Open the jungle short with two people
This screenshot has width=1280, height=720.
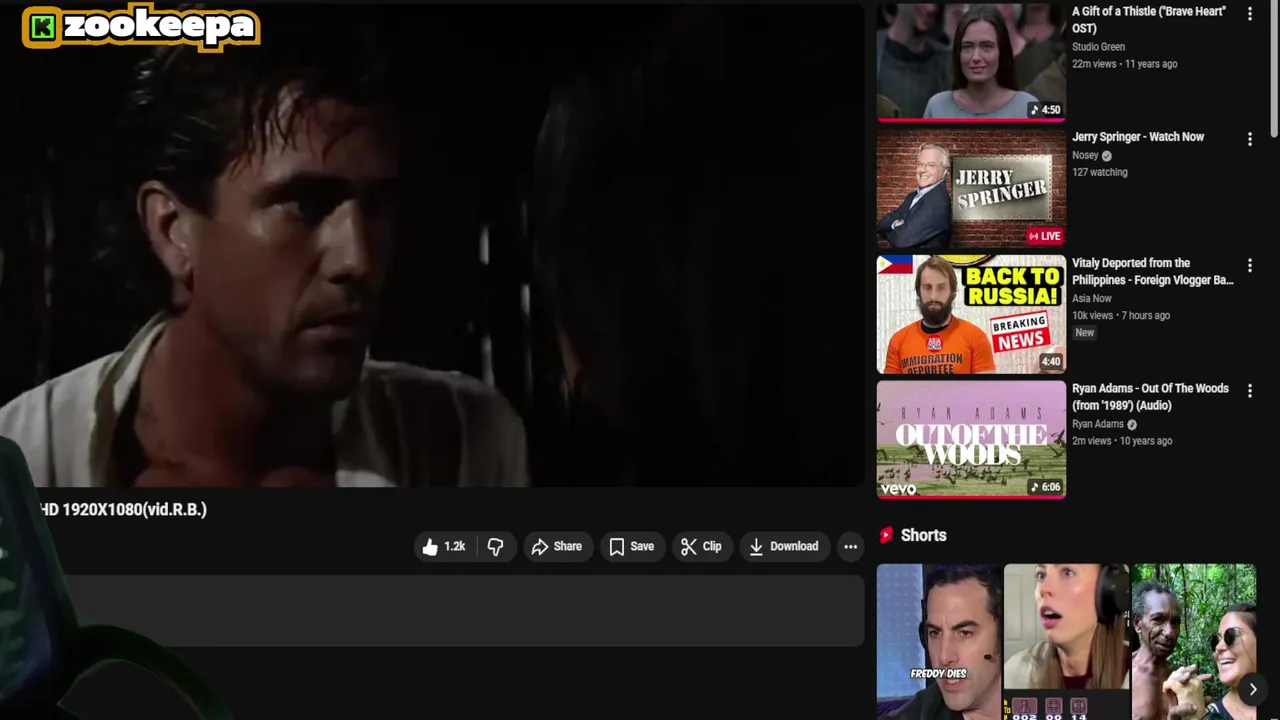point(1193,641)
